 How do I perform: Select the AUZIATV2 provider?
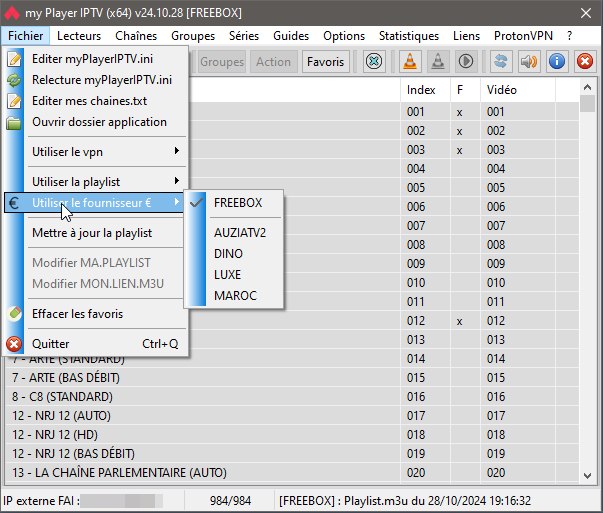click(240, 233)
